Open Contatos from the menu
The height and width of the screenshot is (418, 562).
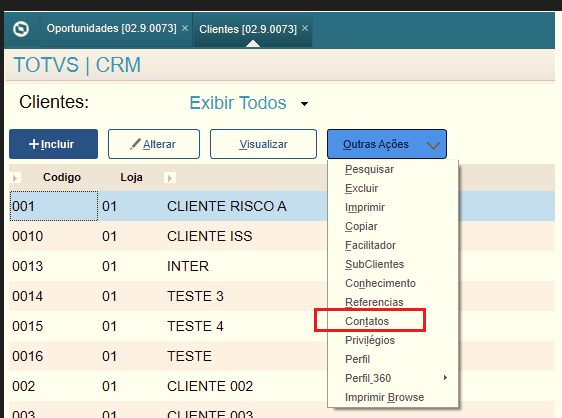[367, 321]
